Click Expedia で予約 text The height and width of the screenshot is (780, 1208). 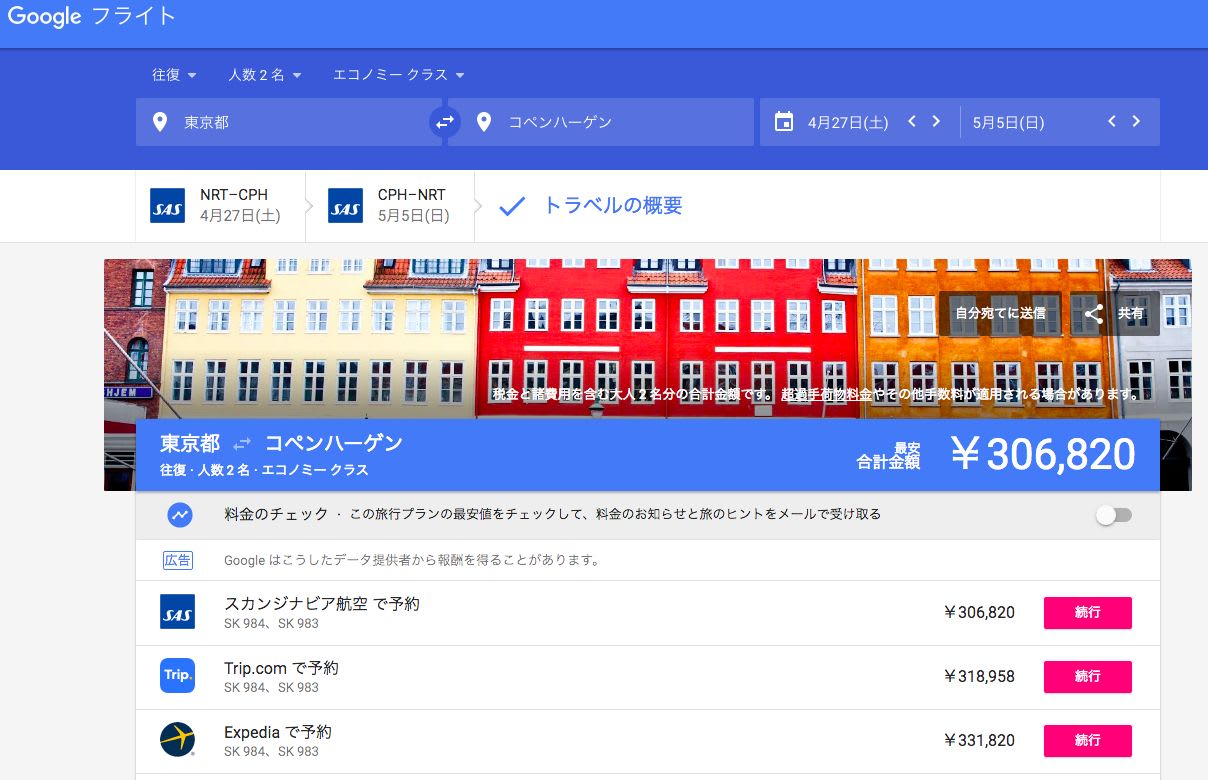[278, 732]
